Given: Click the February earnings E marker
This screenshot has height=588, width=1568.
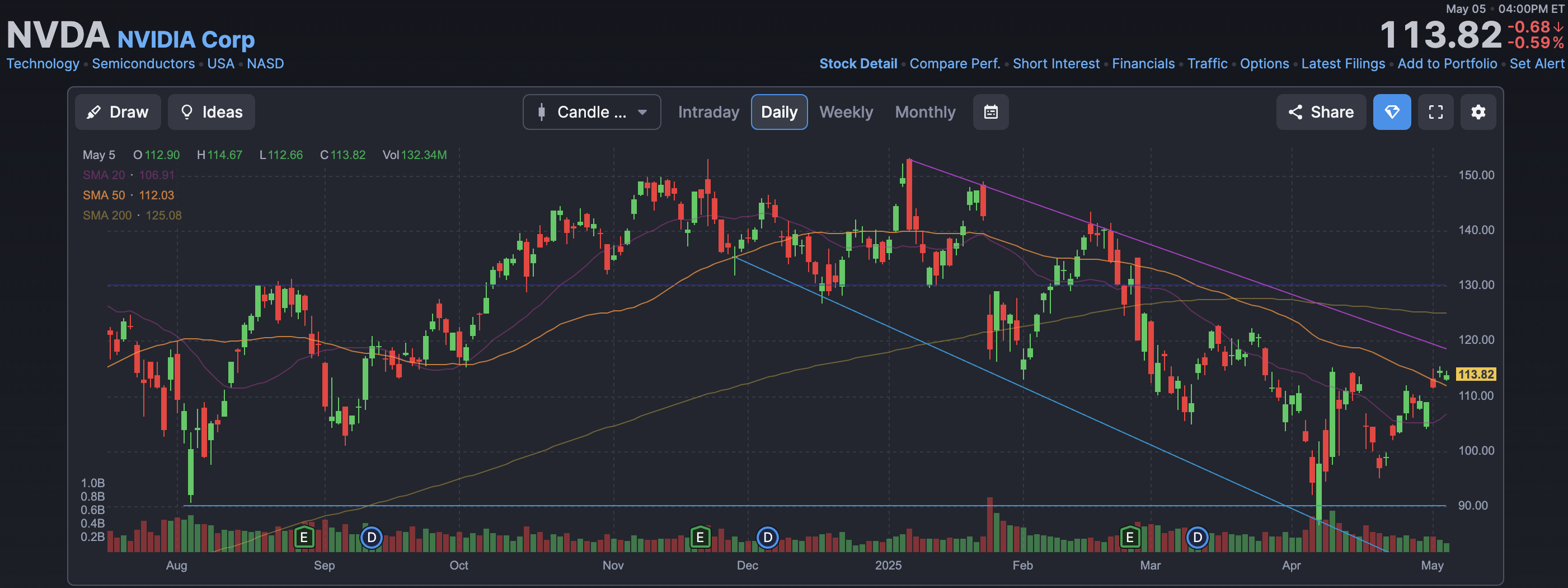Looking at the screenshot, I should (1130, 538).
